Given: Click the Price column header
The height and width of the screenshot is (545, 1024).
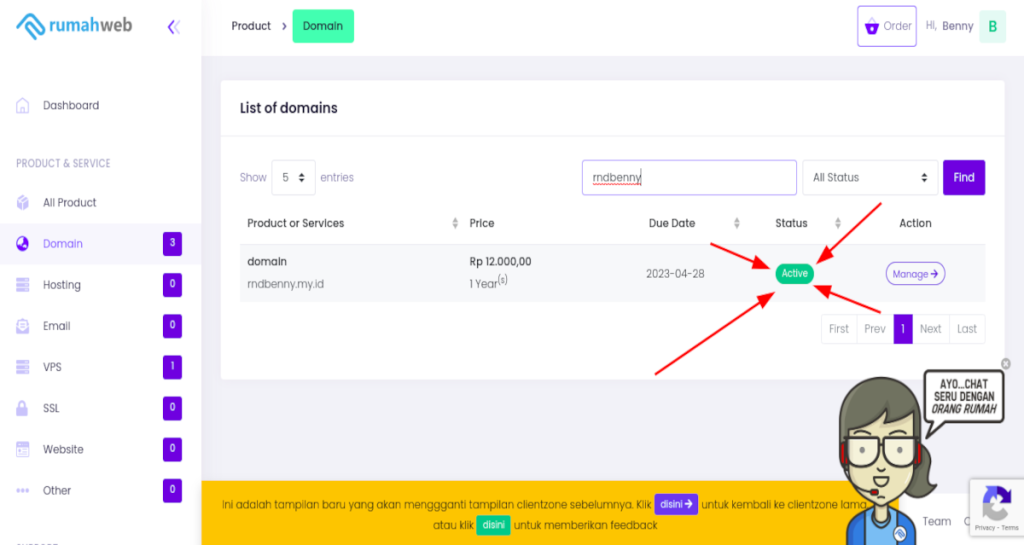Looking at the screenshot, I should 482,223.
